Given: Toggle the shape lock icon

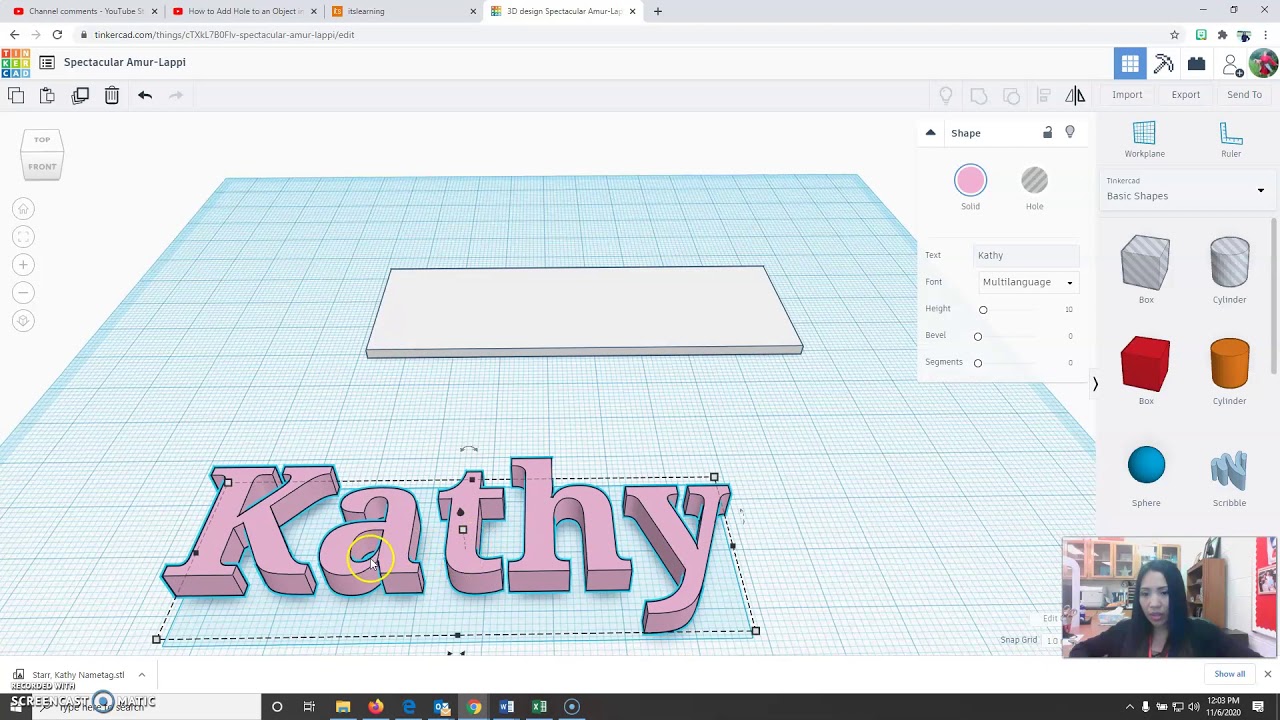Looking at the screenshot, I should (1048, 133).
